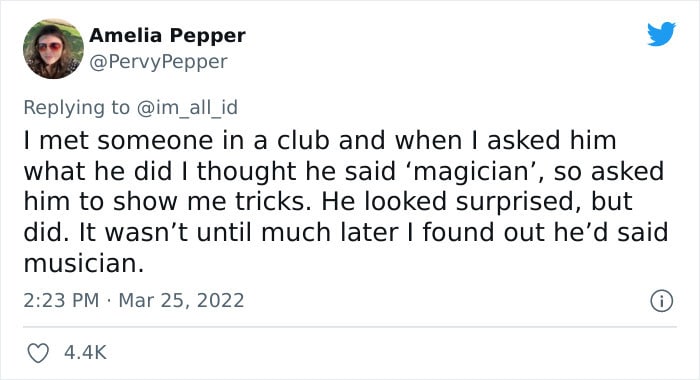Screen dimensions: 700x380
Task: View the 4.4K likes count
Action: point(85,352)
